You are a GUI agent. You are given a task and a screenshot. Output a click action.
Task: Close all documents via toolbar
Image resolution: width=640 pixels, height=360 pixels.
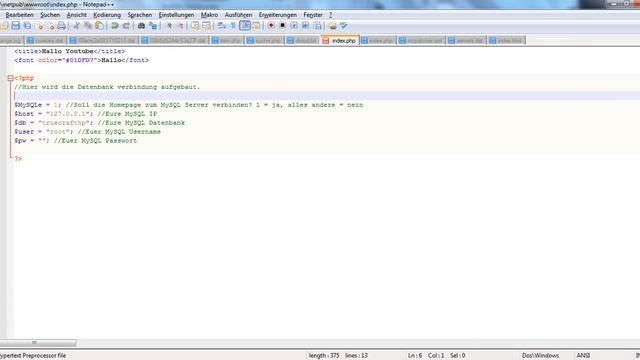51,26
